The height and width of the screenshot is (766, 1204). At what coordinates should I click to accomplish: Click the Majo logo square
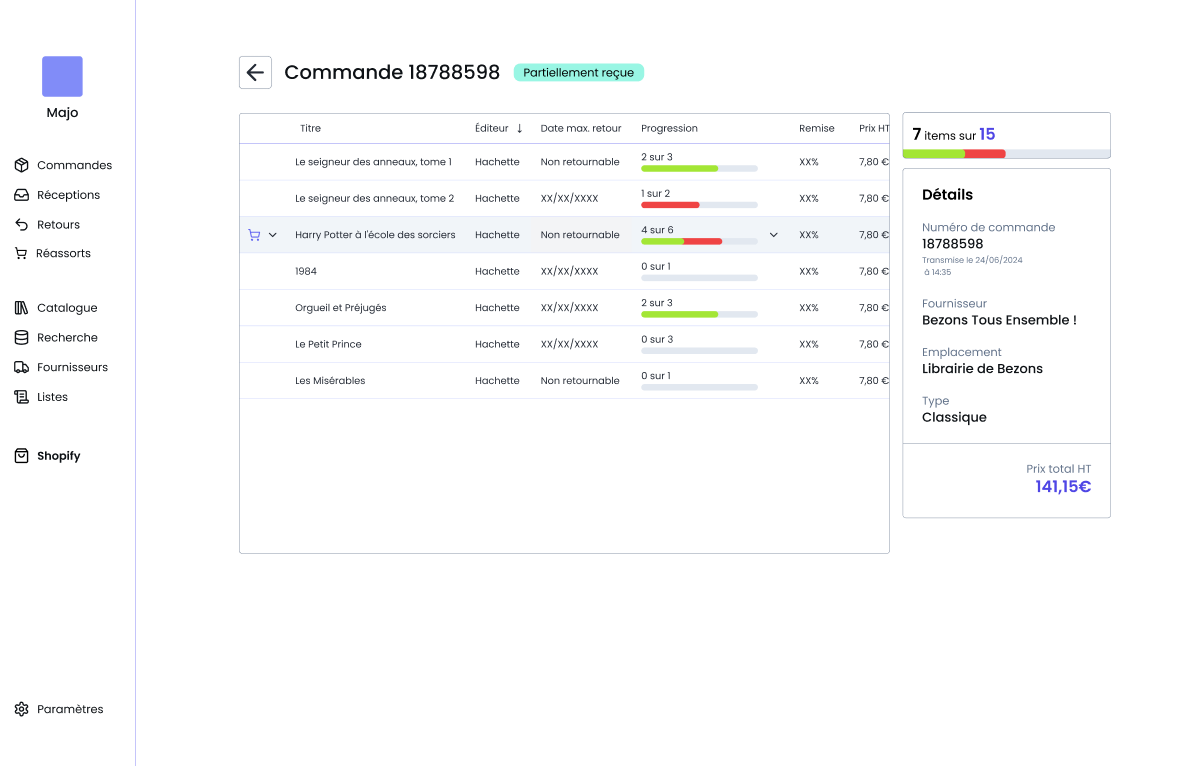[x=62, y=77]
